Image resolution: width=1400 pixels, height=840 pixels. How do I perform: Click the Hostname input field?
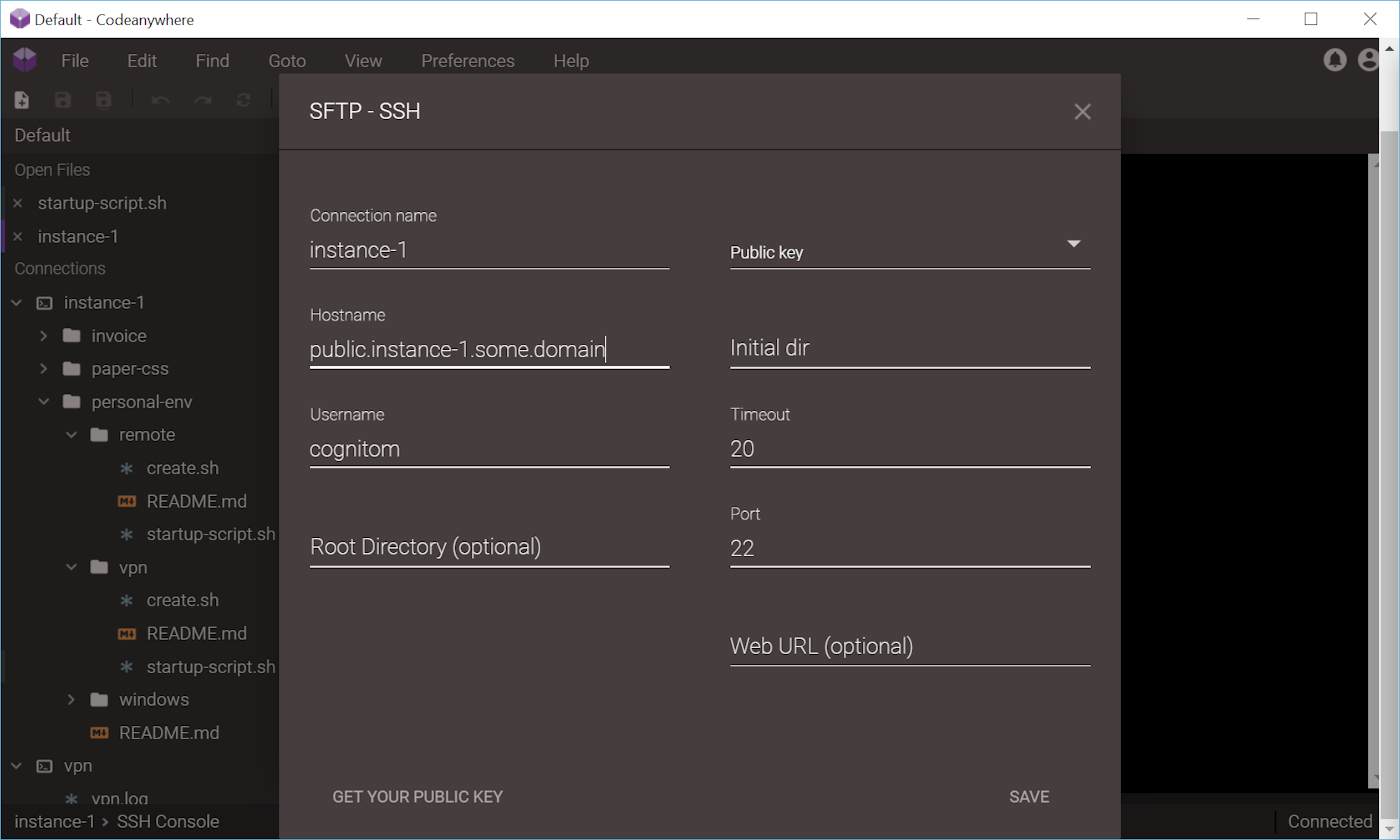pos(490,349)
